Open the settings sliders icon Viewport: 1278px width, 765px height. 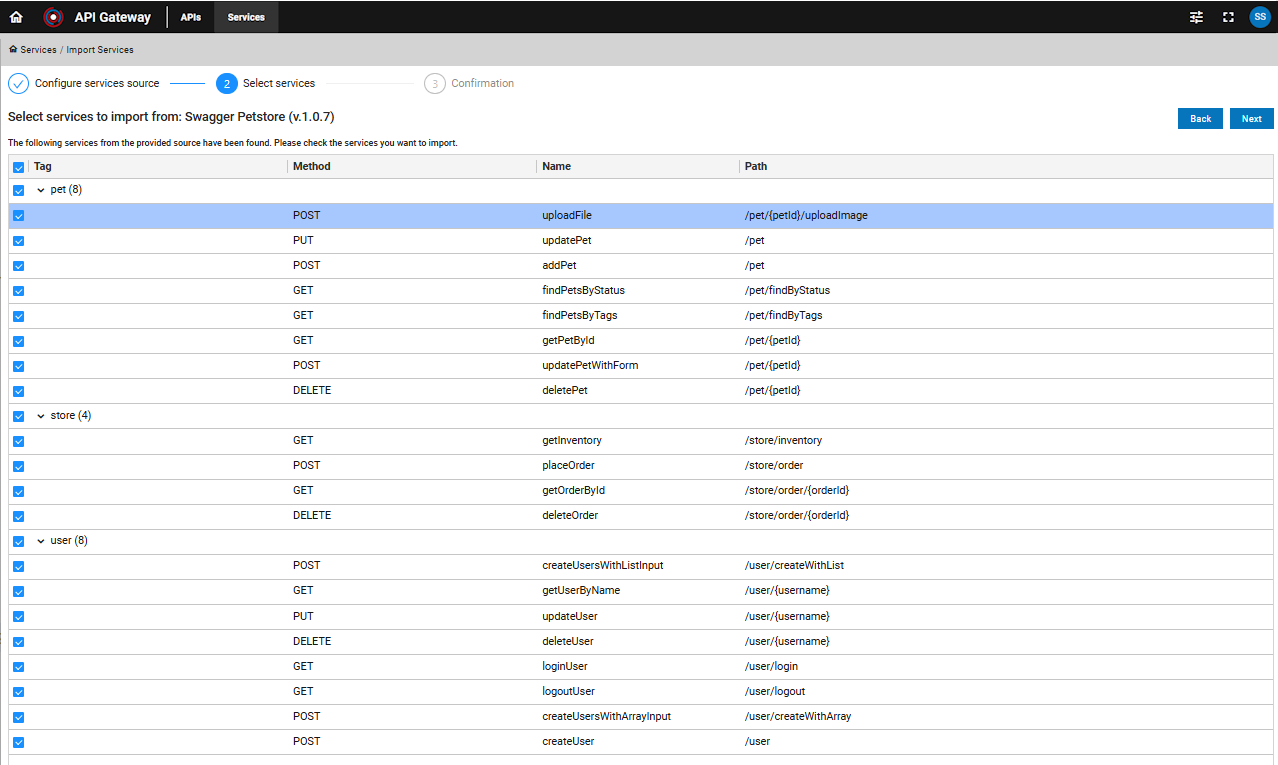pos(1197,17)
